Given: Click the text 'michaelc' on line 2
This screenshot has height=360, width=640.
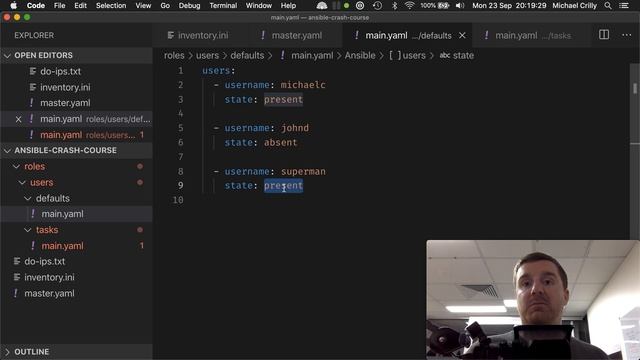Looking at the screenshot, I should pos(303,85).
